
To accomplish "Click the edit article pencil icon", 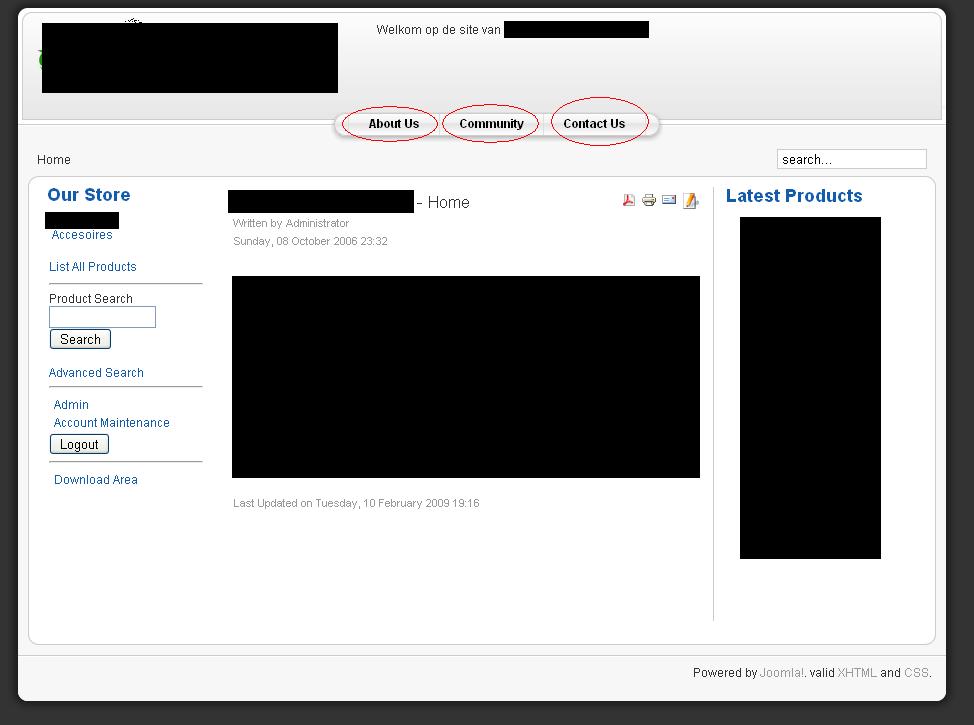I will [690, 201].
